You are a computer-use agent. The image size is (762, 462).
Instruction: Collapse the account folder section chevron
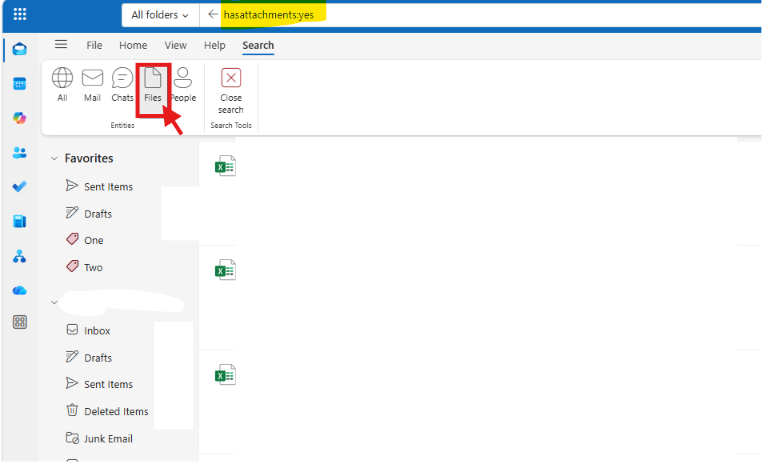pos(54,302)
